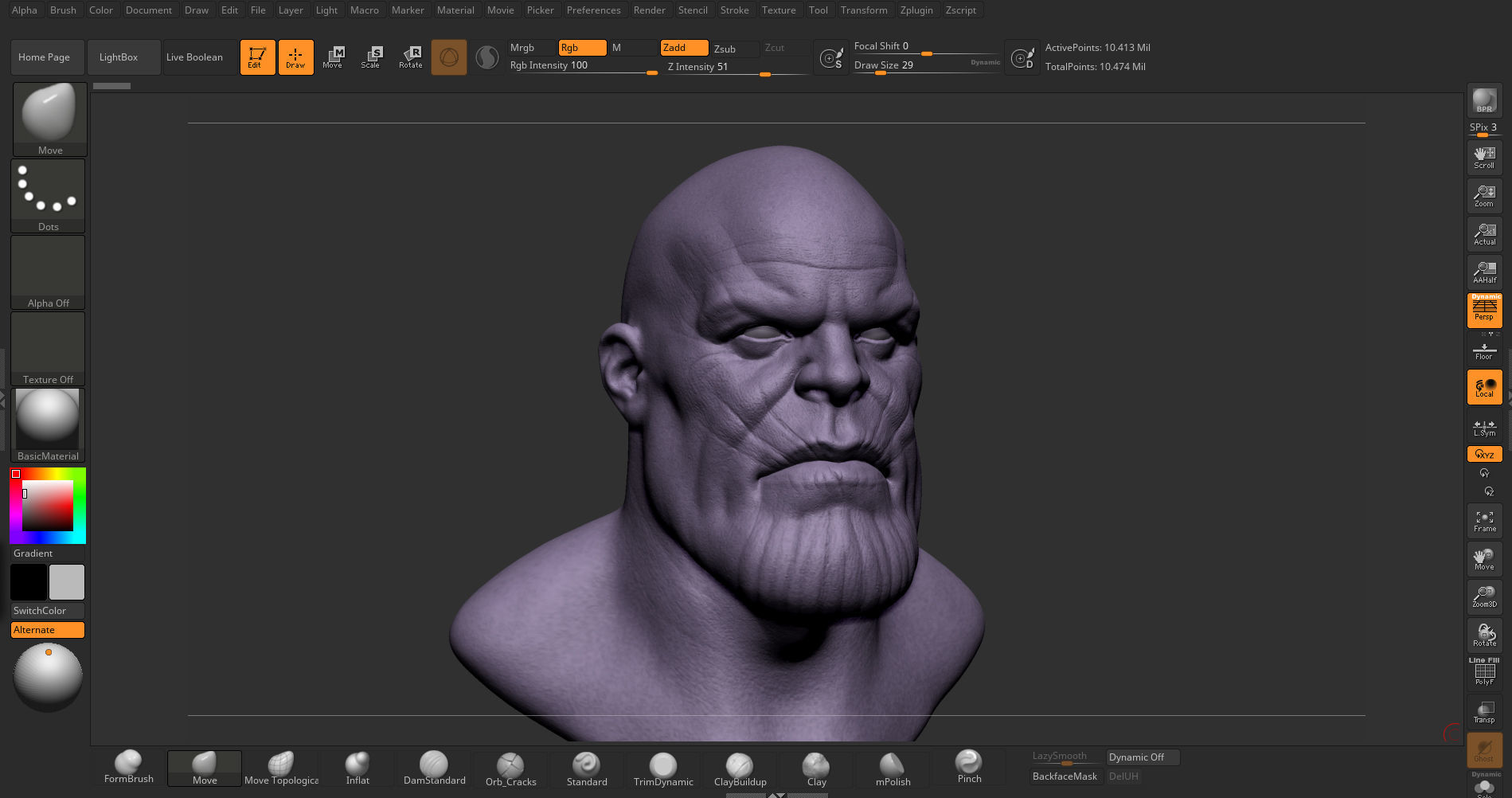Select the Standard brush
The width and height of the screenshot is (1512, 798).
point(587,768)
